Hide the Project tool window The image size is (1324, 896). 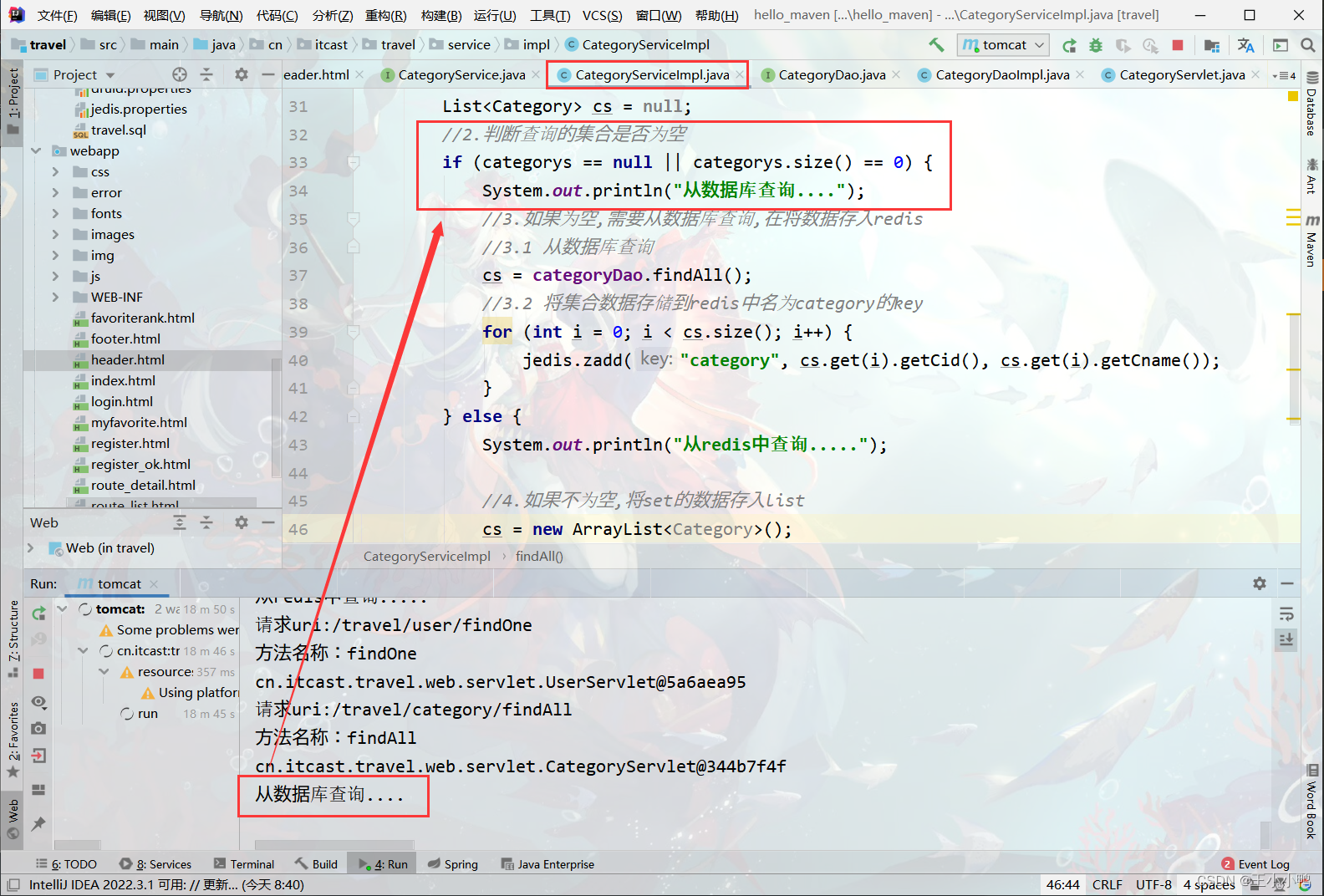click(267, 74)
